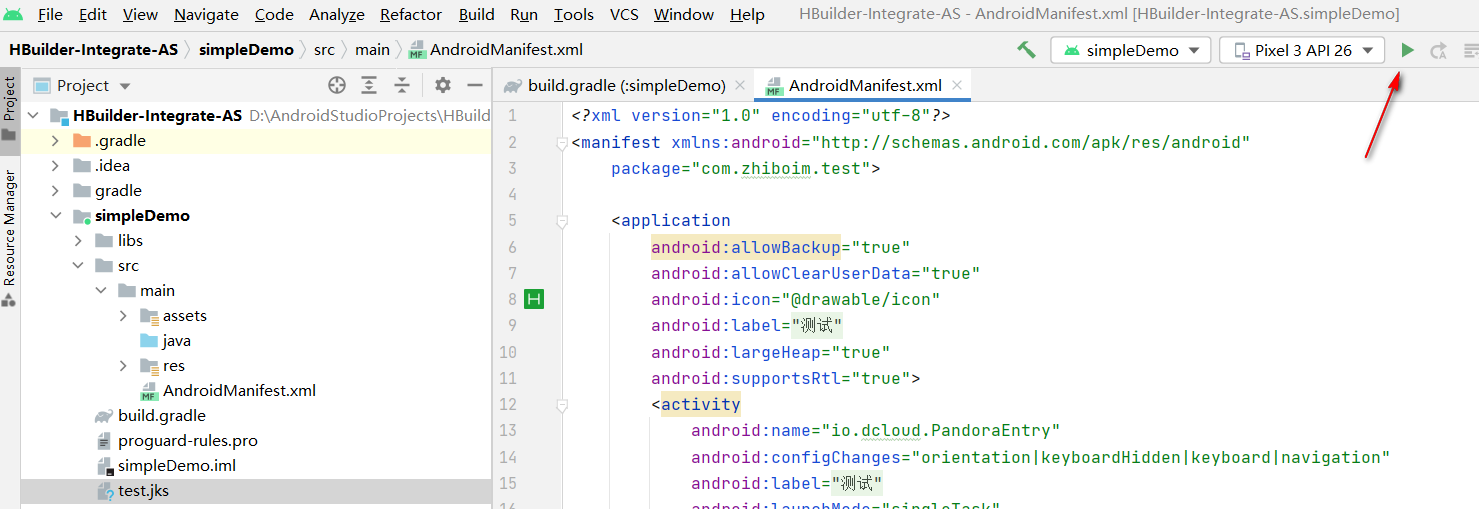Select the java folder in tree
This screenshot has height=509, width=1479.
177,341
